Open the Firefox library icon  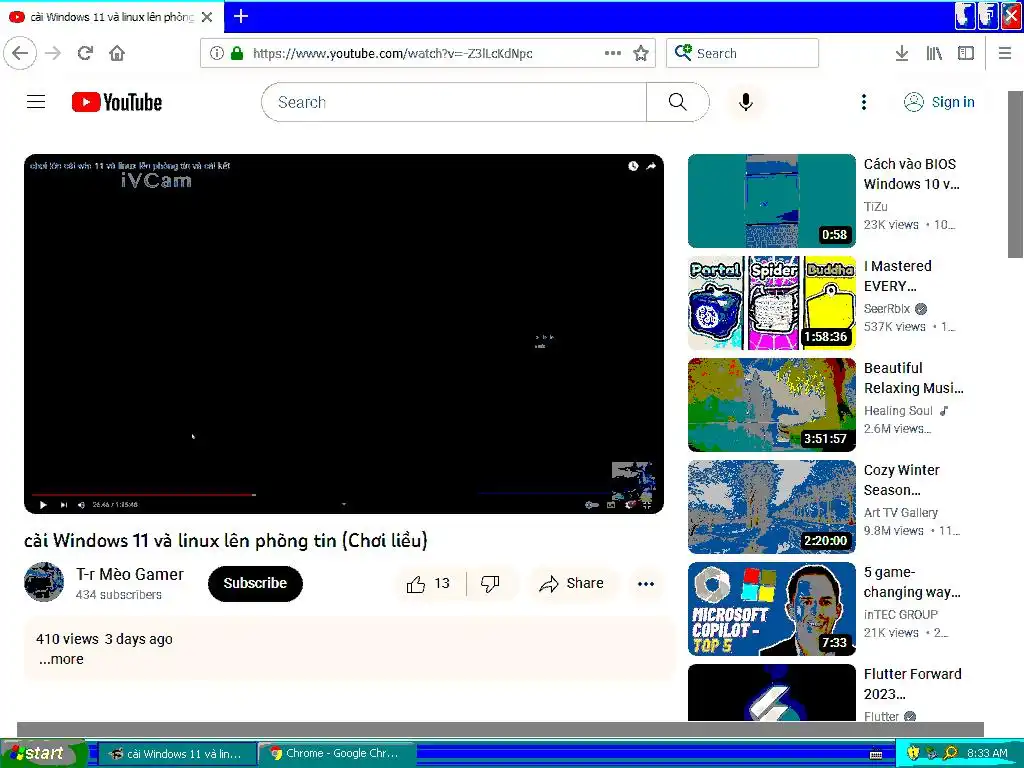point(934,53)
